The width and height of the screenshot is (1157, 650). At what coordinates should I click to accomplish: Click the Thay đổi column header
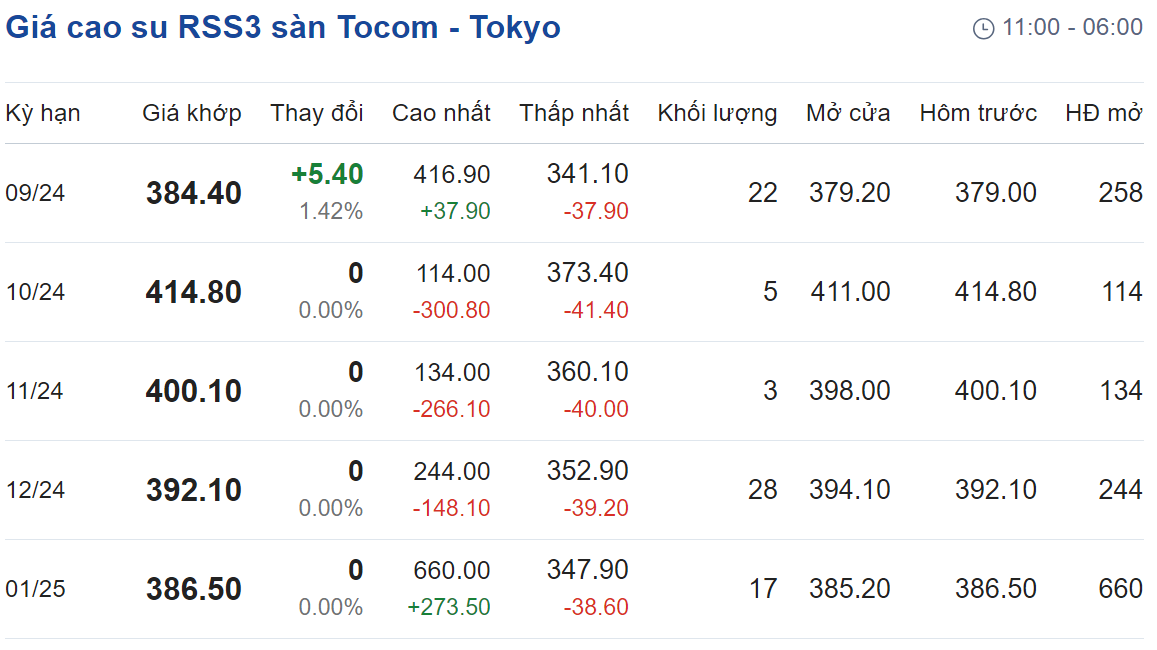click(317, 113)
